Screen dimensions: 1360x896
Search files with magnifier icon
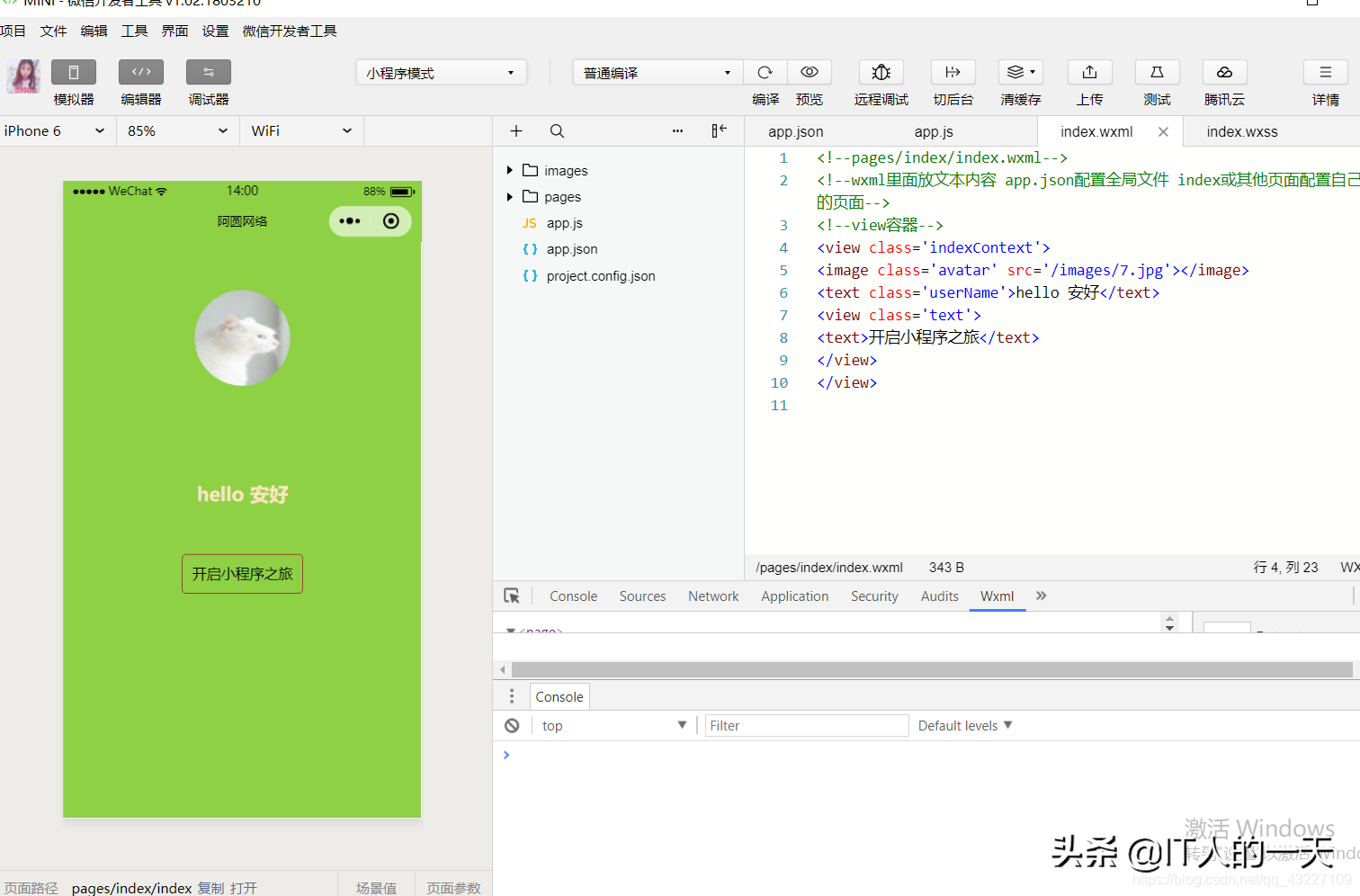click(x=557, y=131)
